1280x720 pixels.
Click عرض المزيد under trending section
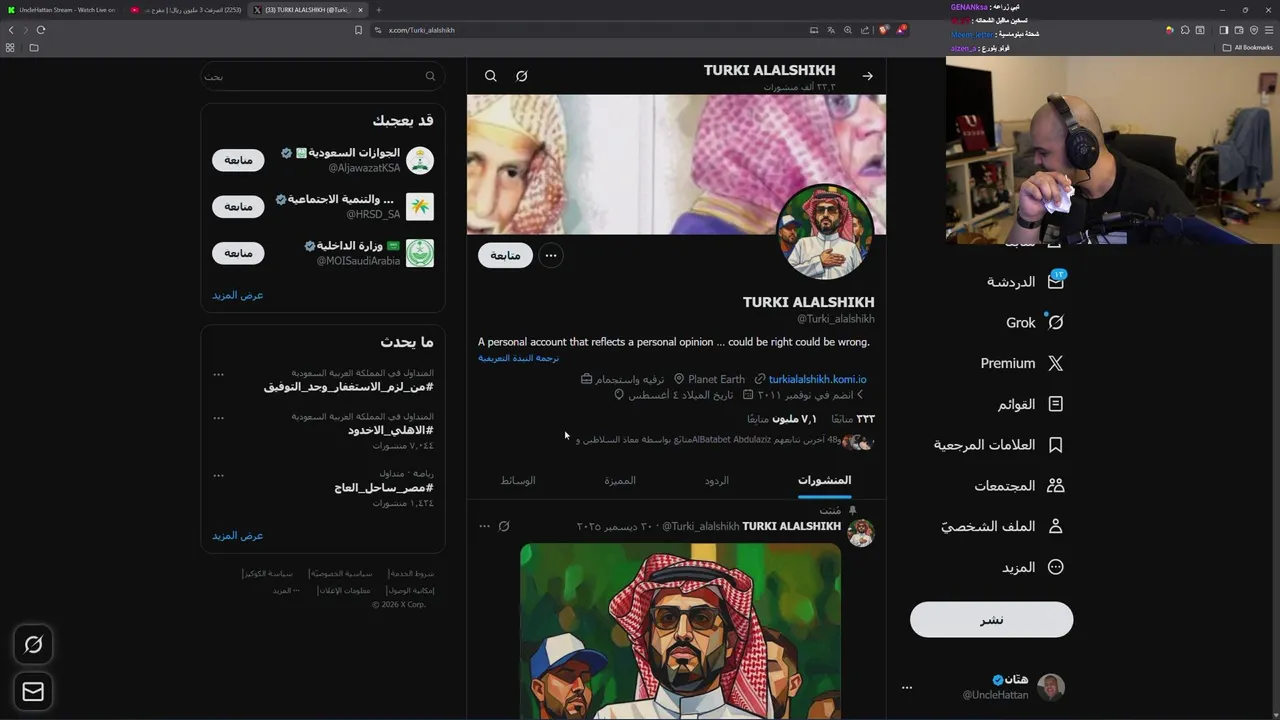238,535
